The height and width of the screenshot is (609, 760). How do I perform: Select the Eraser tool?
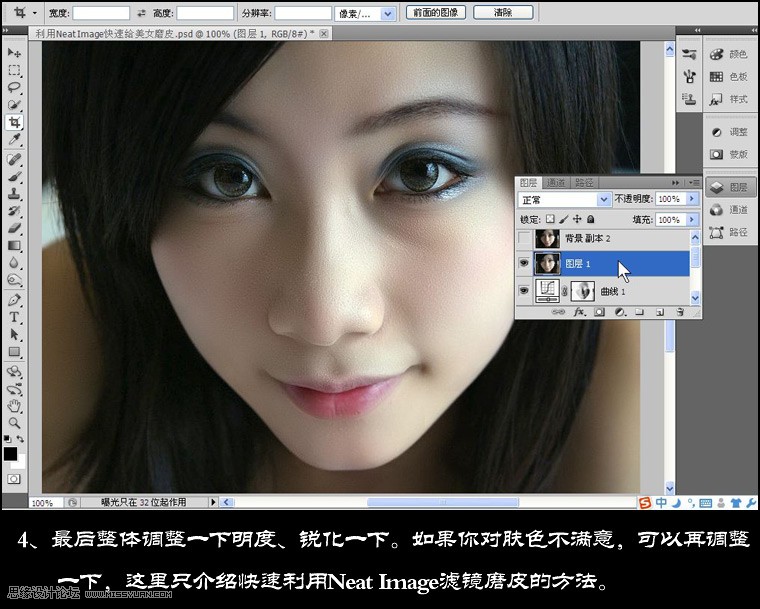[14, 228]
